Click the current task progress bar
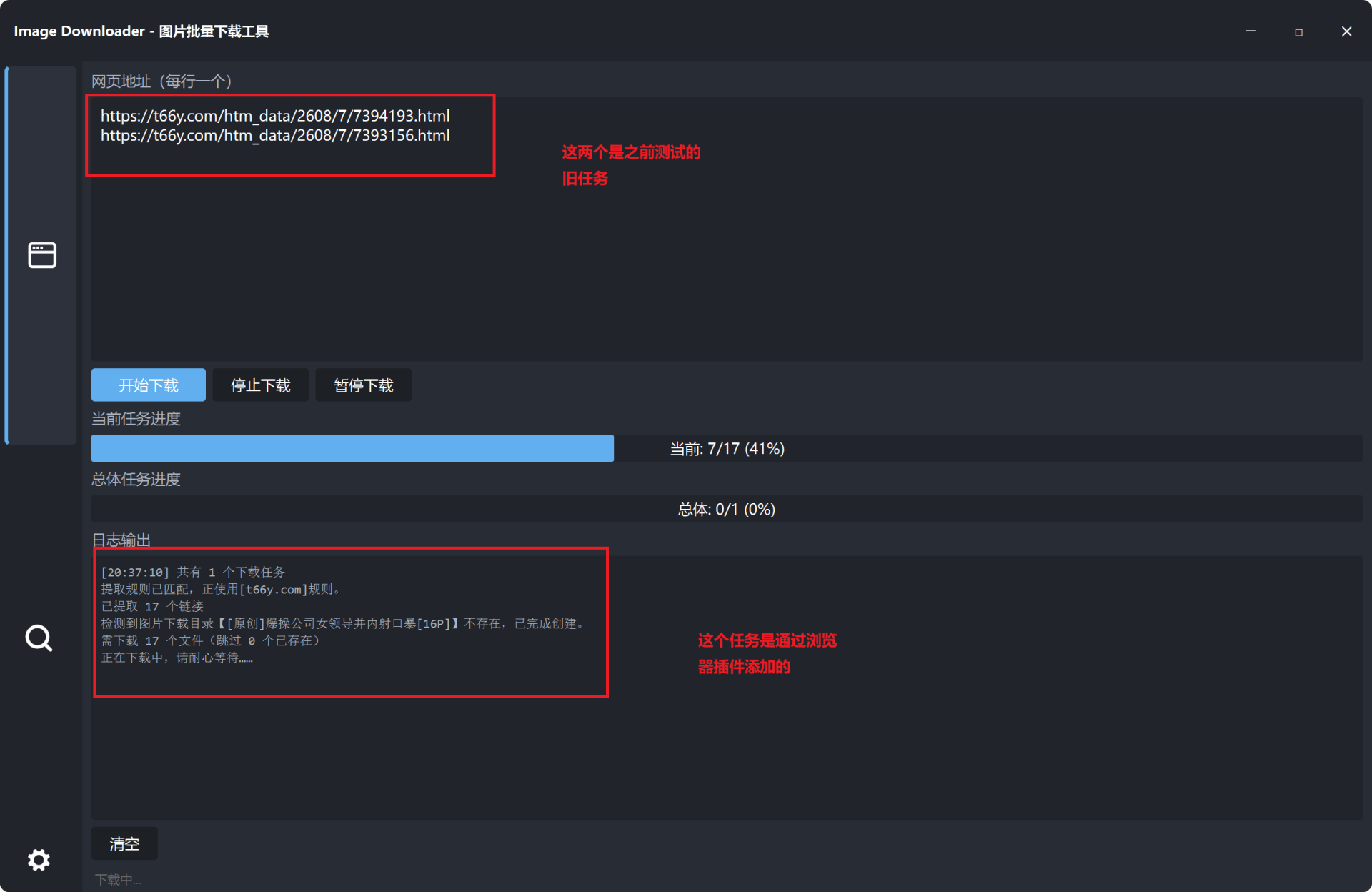Viewport: 1372px width, 892px height. (x=727, y=448)
